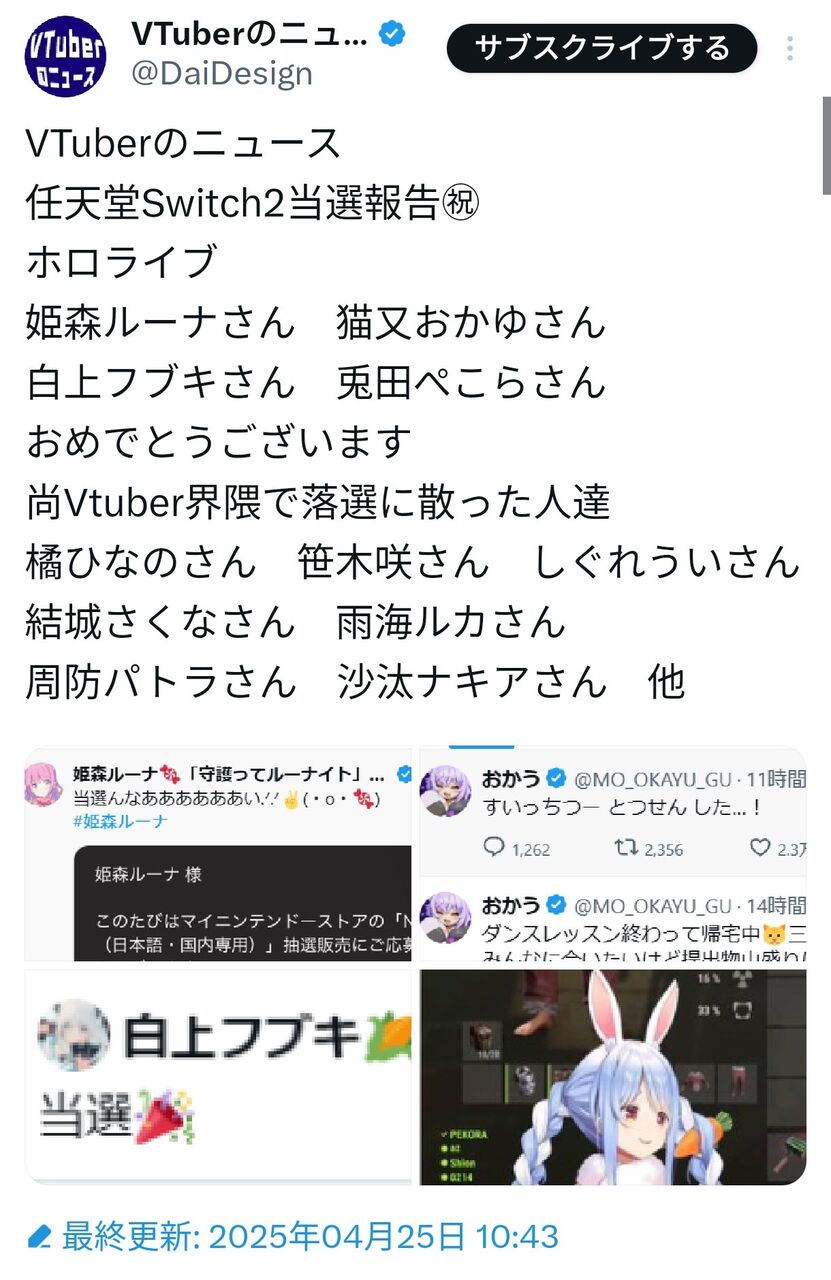Open the VTuberのニュース profile avatar
The width and height of the screenshot is (831, 1280).
[x=65, y=56]
